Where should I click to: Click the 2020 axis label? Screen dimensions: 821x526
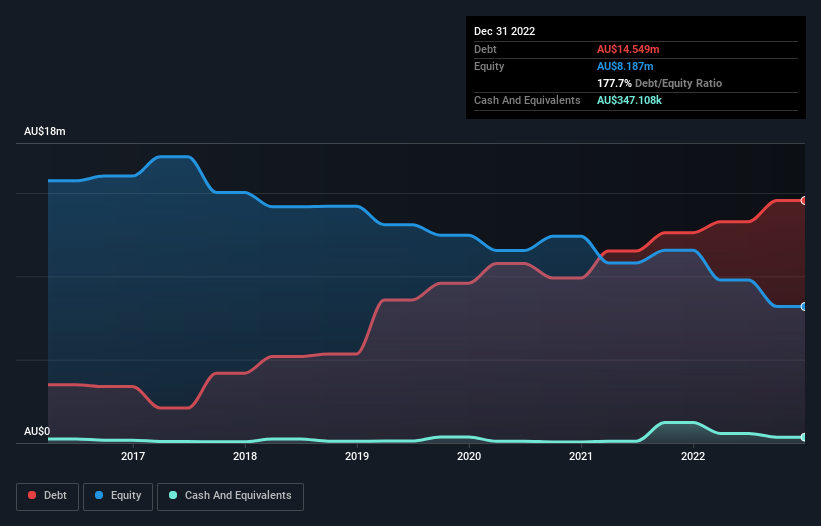click(x=469, y=456)
